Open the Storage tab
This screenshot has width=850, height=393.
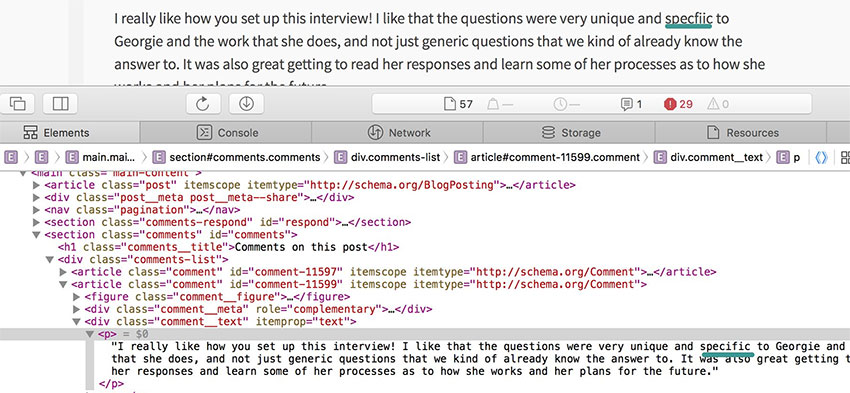[570, 132]
